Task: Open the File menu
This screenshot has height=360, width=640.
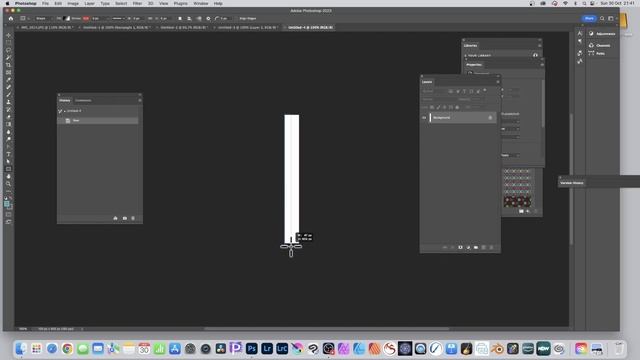Action: tap(45, 3)
